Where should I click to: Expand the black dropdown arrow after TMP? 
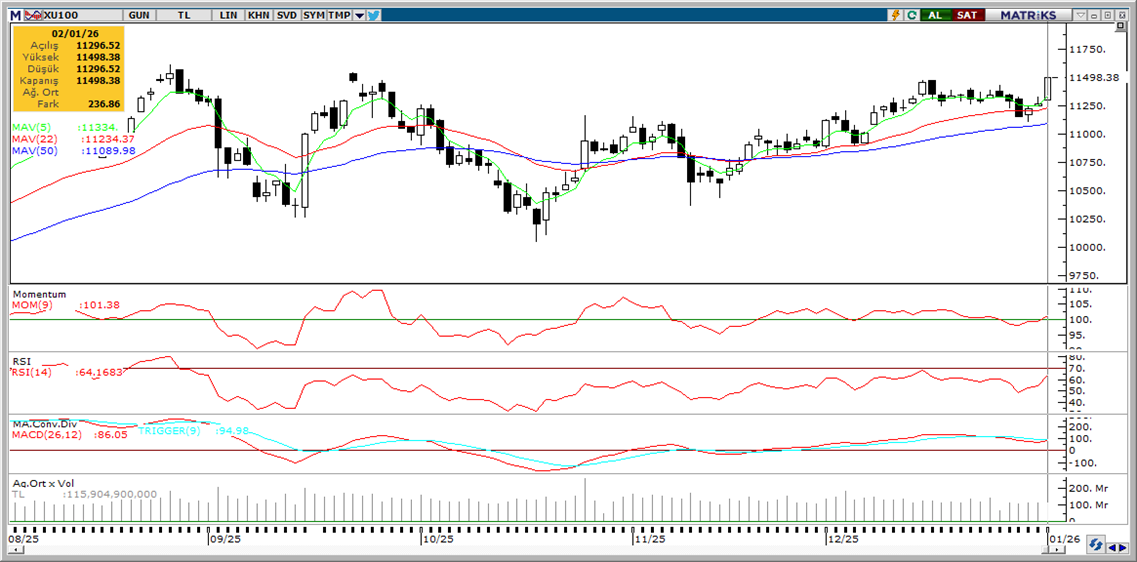coord(359,15)
